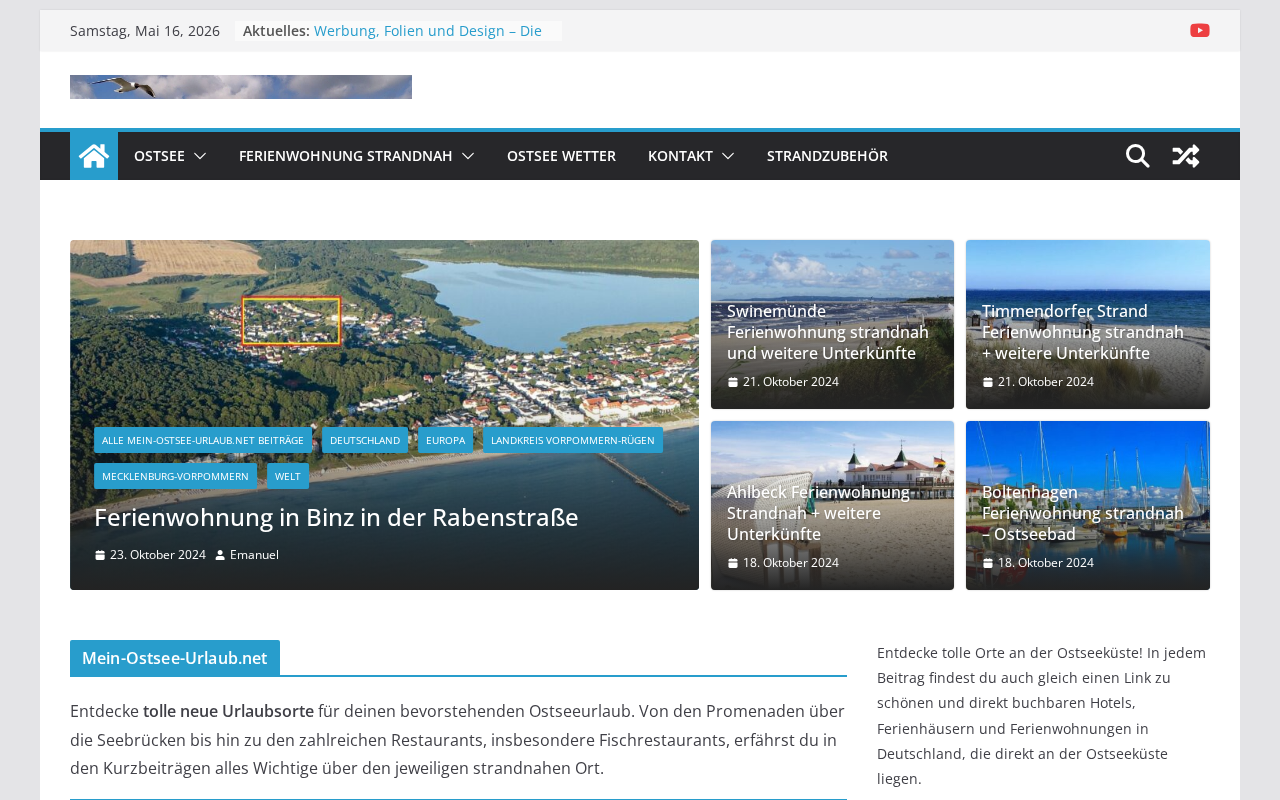Viewport: 1280px width, 800px height.
Task: Open article Ferienwohnung in Binz in der Rabenstraße
Action: (336, 517)
